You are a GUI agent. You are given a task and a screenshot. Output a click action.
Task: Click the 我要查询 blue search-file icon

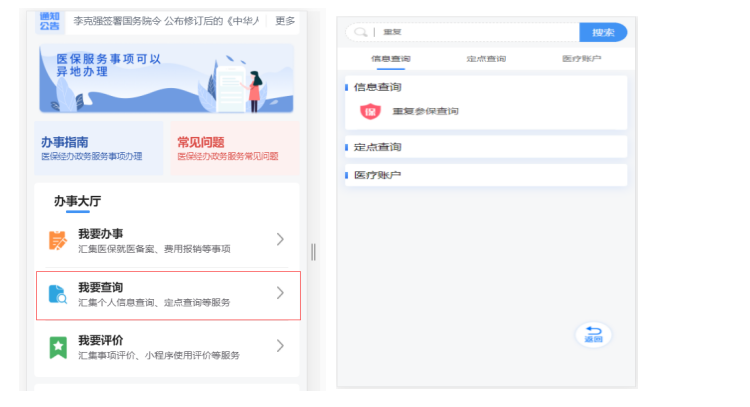tap(58, 294)
